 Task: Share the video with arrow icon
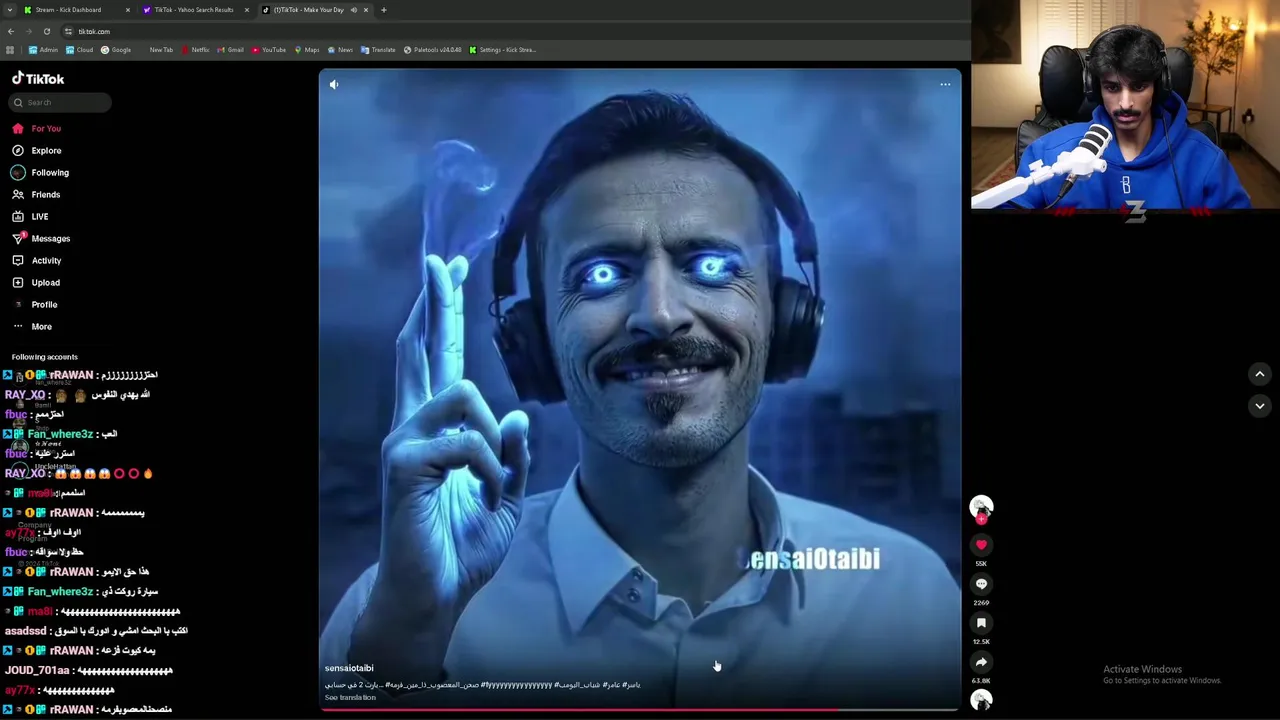pyautogui.click(x=981, y=662)
